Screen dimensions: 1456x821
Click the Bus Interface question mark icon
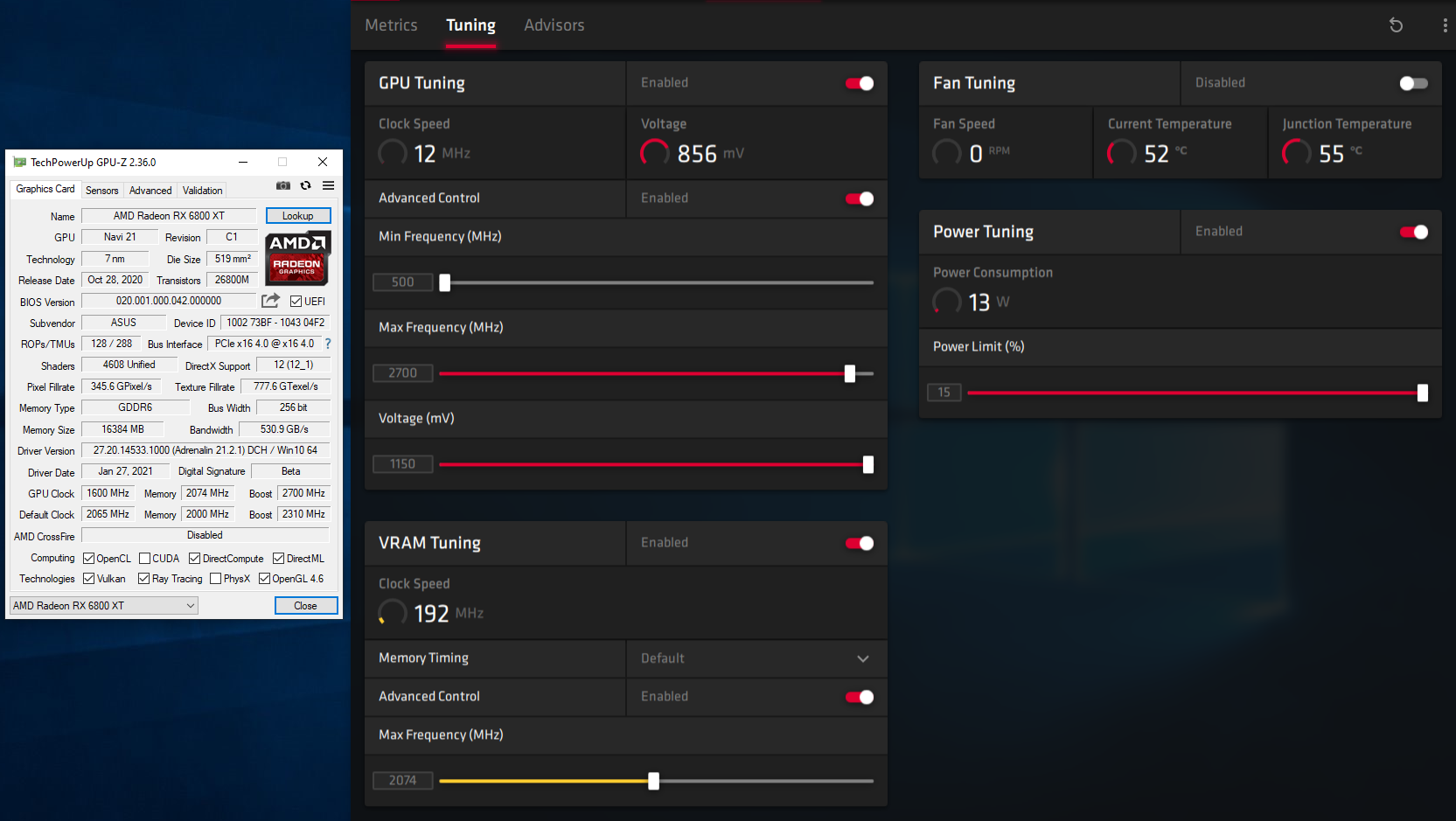tap(328, 344)
